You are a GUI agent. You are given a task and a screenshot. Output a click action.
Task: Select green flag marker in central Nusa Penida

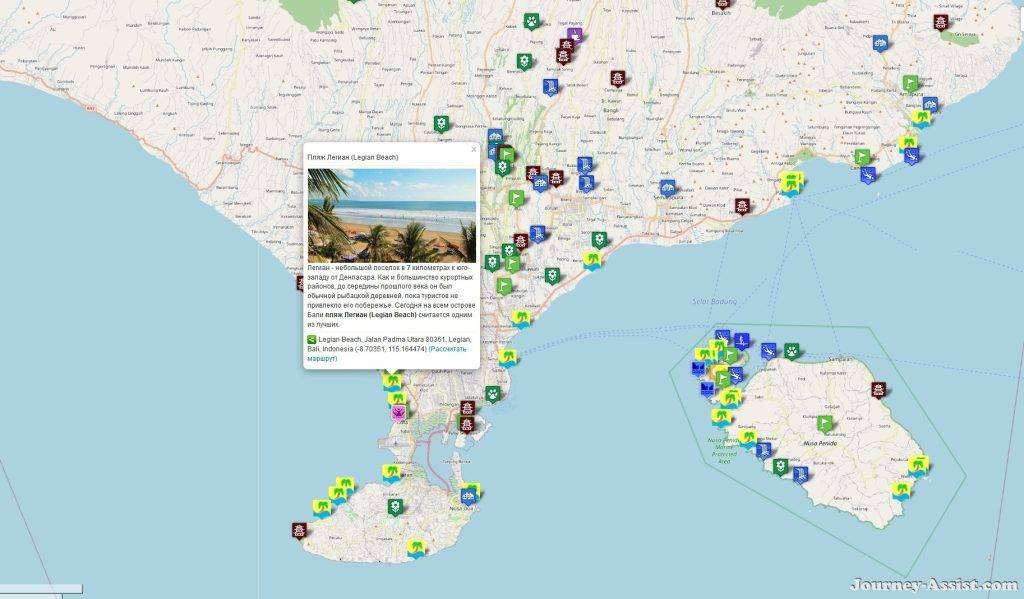point(825,423)
